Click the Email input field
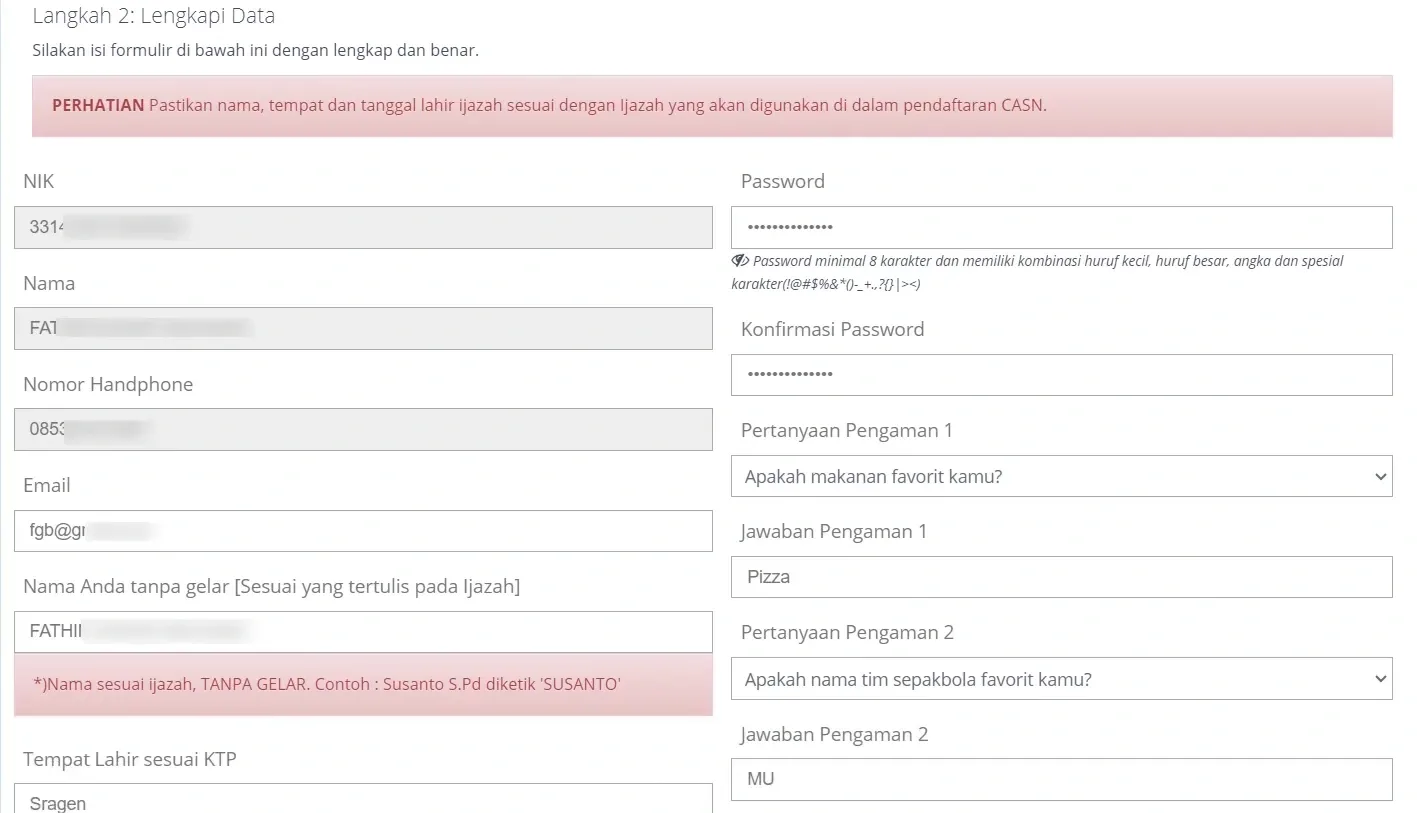 (364, 530)
